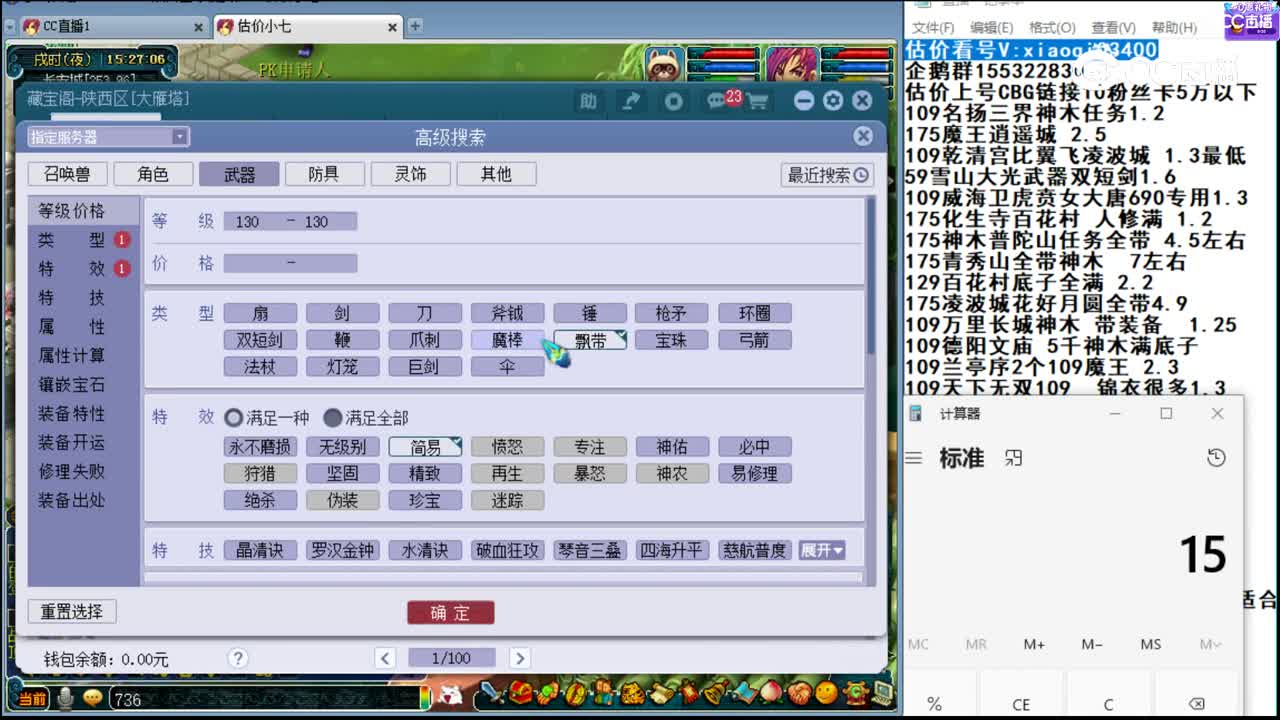Open the treasure chest icon in game toolbar
Screen dimensions: 1280x720
coord(520,692)
